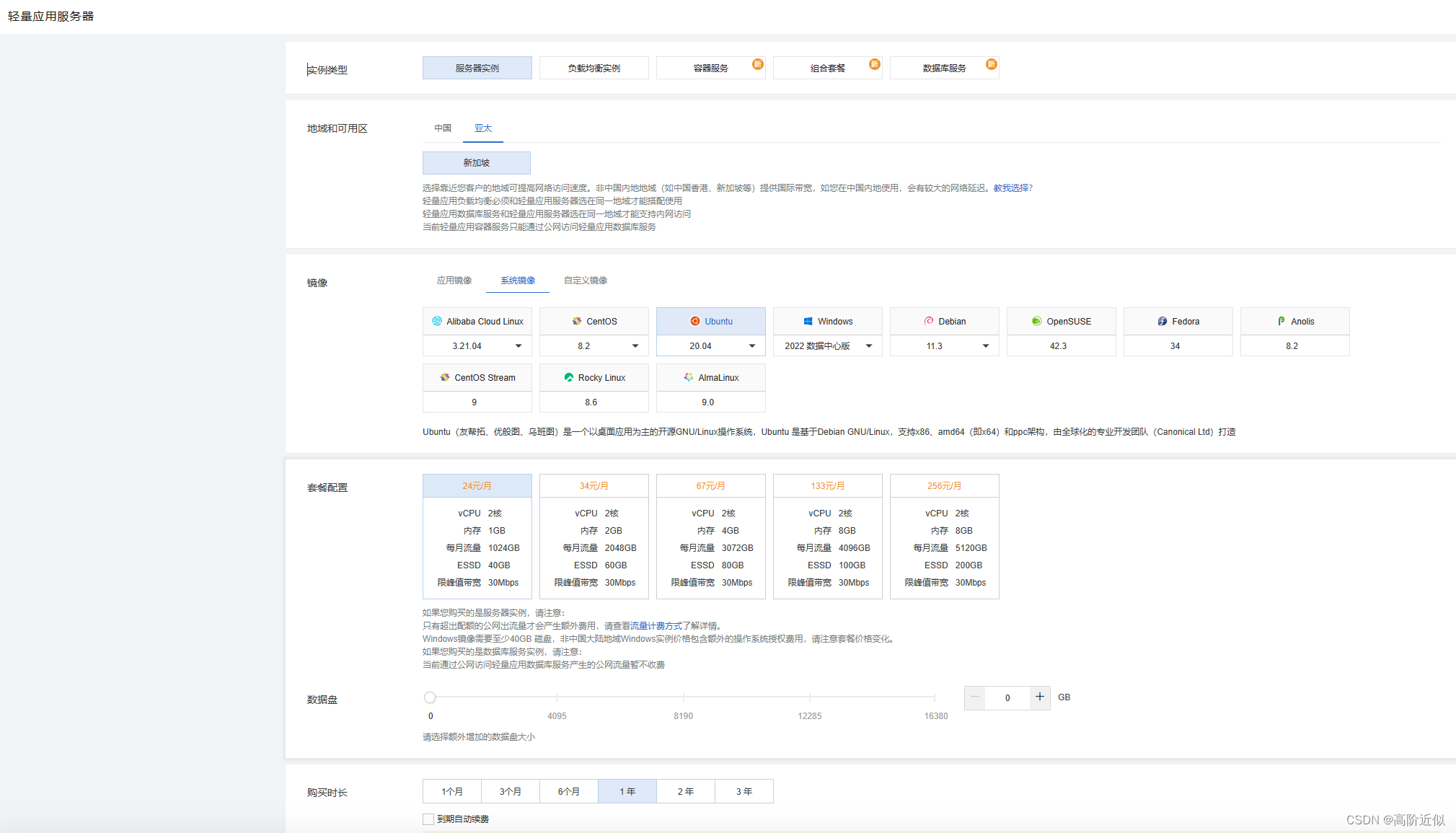
Task: Click the Rocky Linux icon
Action: (x=569, y=377)
